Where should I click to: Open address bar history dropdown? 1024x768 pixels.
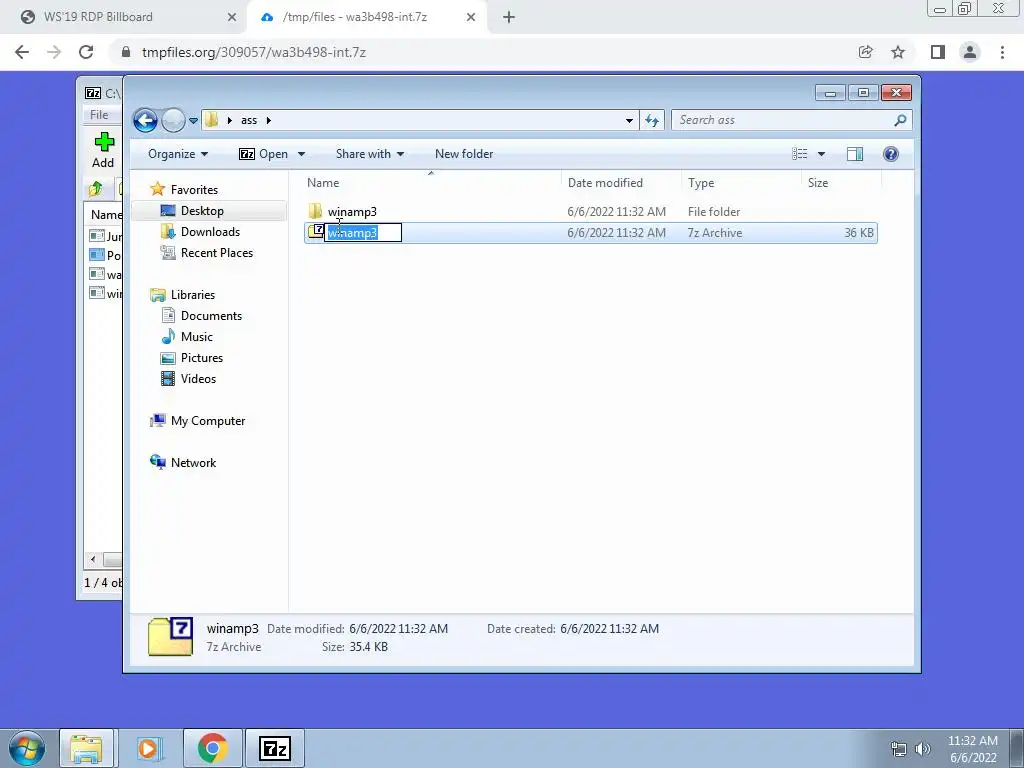point(629,120)
